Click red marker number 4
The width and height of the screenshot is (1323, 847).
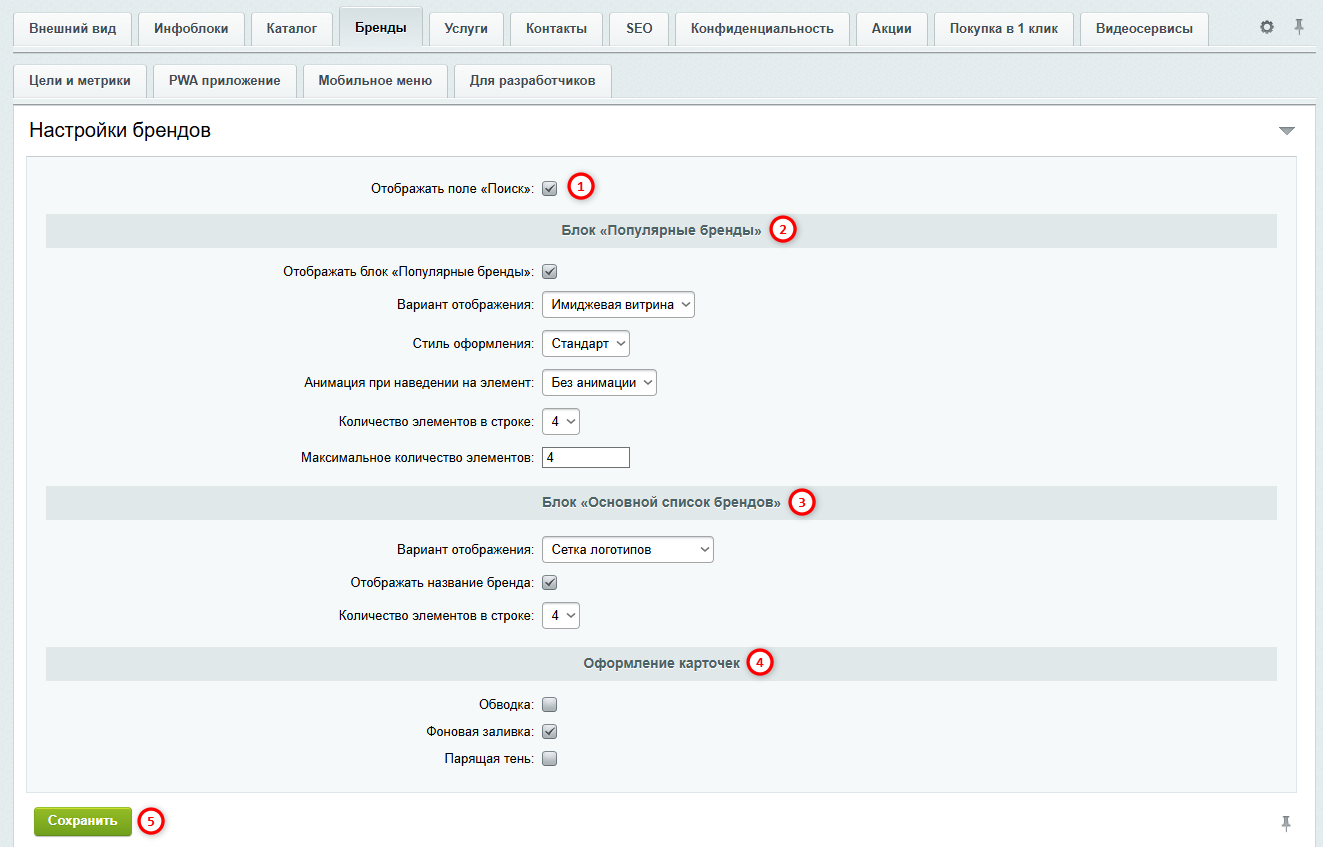[761, 663]
